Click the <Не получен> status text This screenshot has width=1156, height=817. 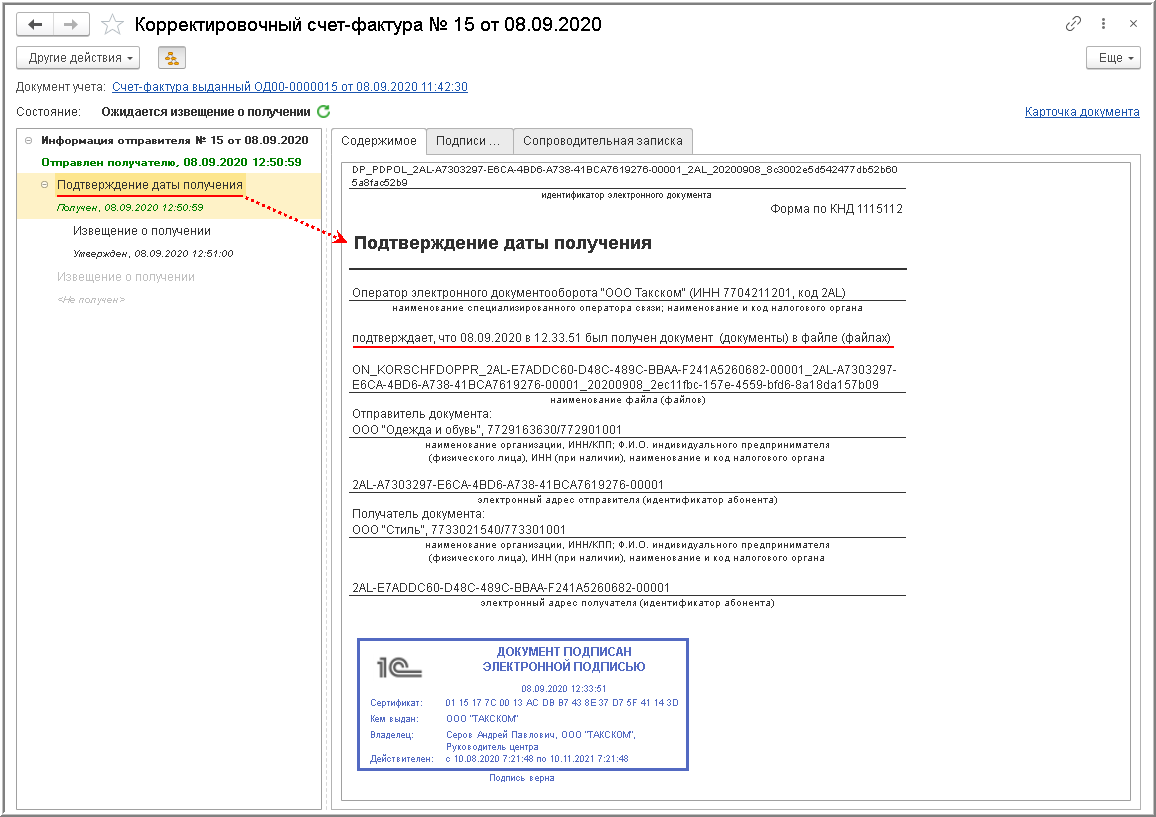click(91, 299)
